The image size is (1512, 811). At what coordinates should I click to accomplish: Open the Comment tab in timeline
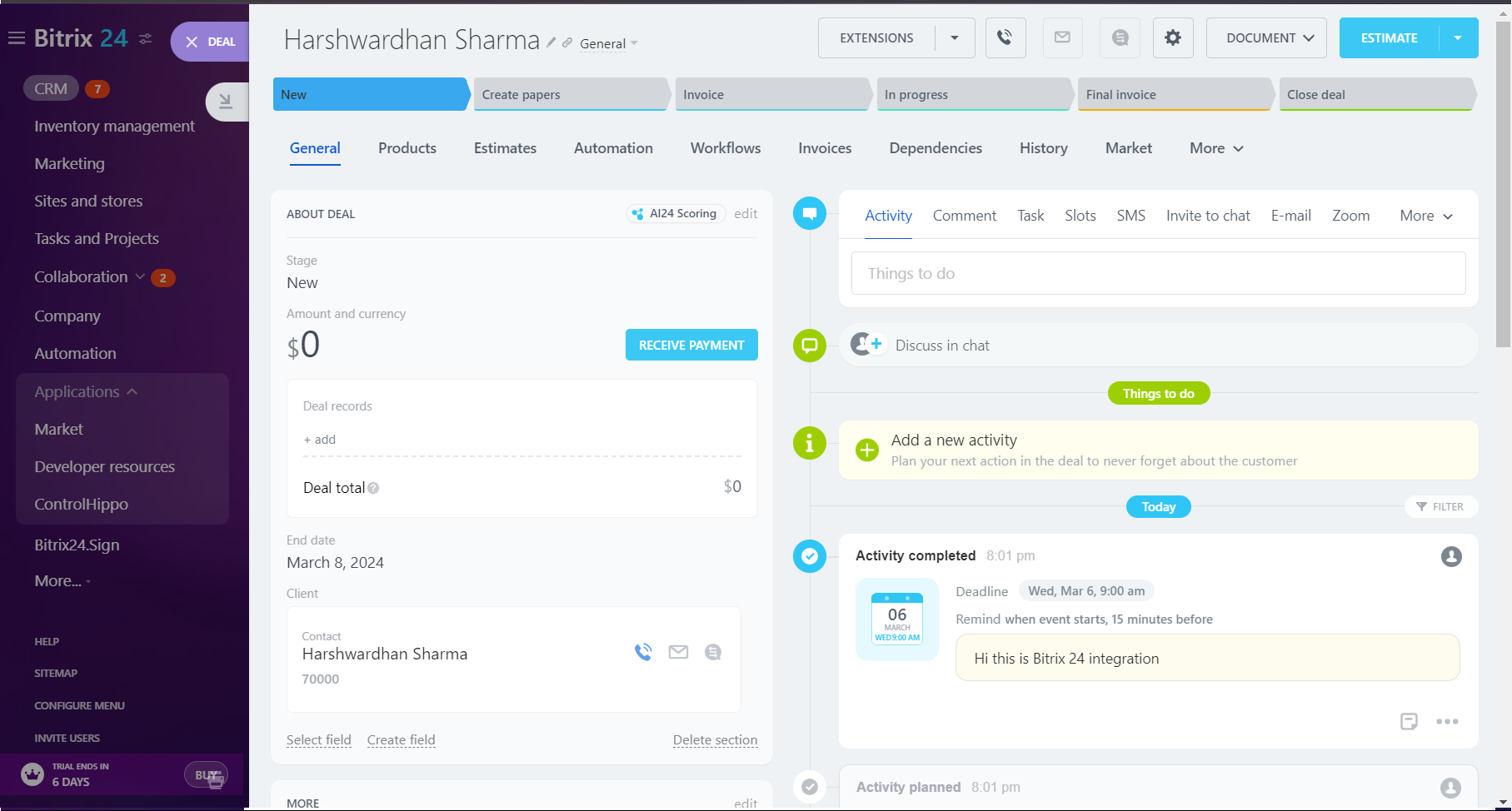click(964, 216)
